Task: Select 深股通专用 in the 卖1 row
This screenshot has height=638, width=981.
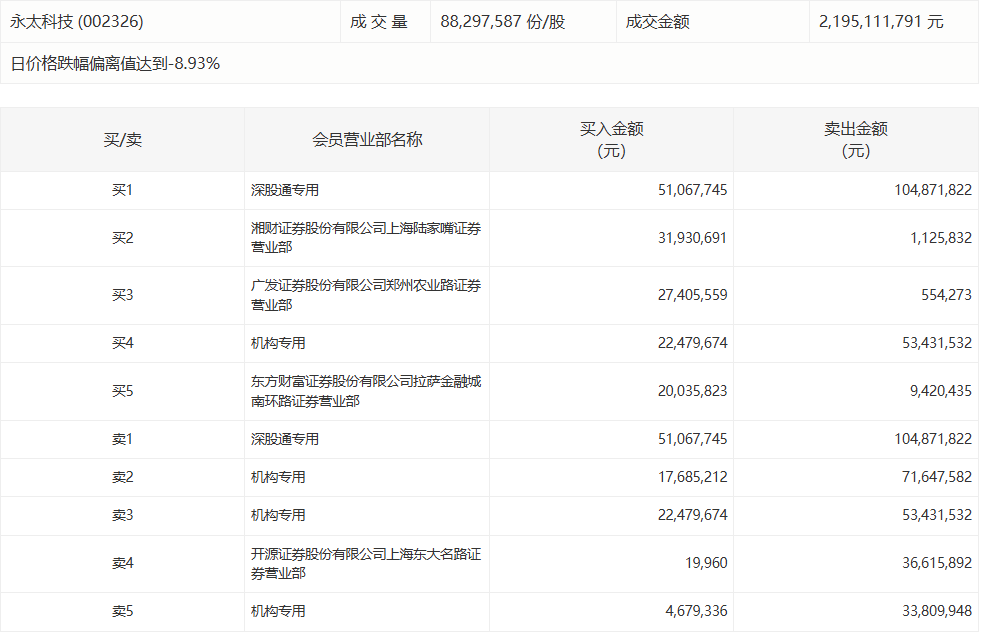Action: pyautogui.click(x=285, y=439)
